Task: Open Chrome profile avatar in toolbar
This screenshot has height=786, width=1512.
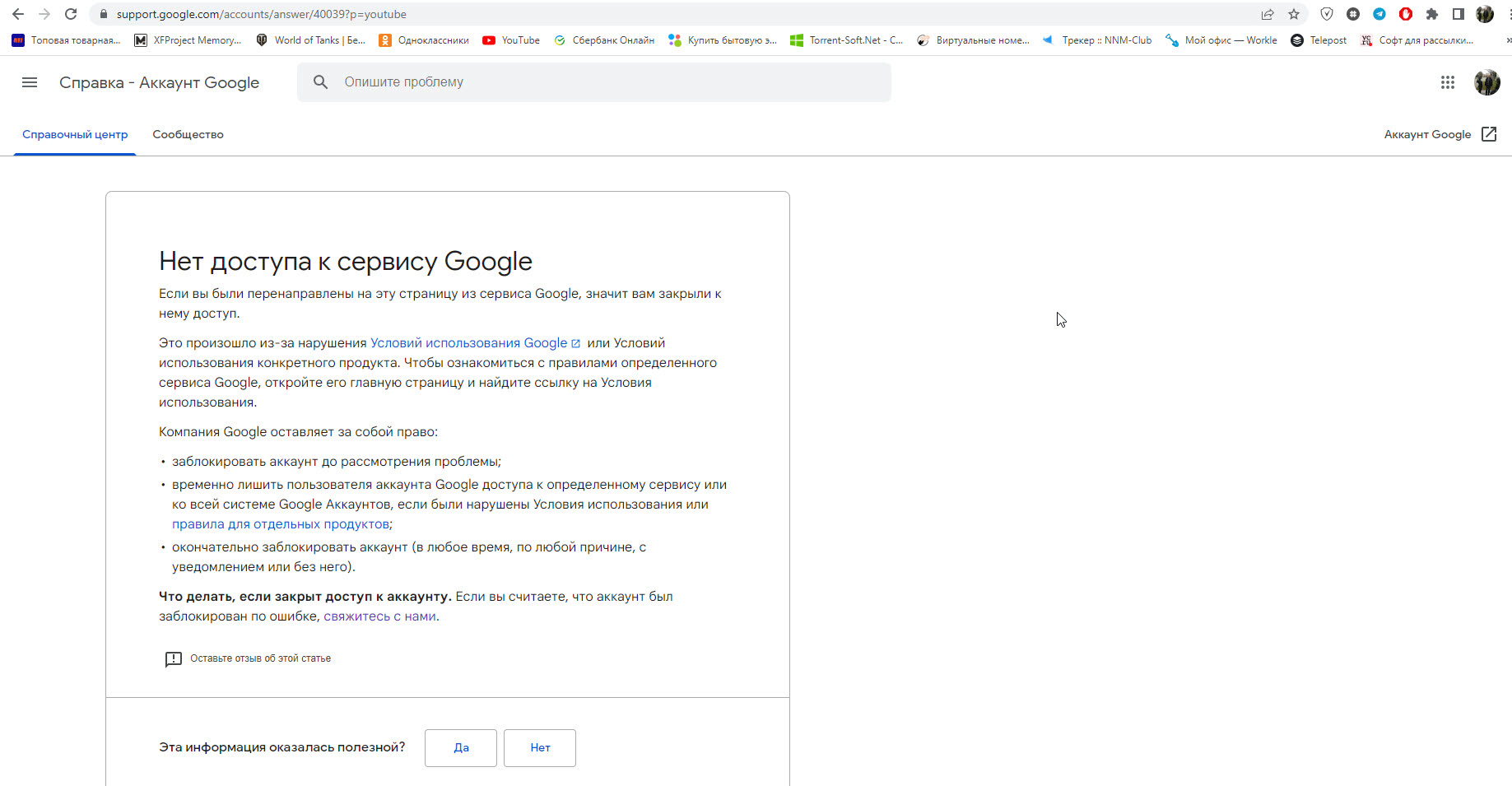Action: [1485, 14]
